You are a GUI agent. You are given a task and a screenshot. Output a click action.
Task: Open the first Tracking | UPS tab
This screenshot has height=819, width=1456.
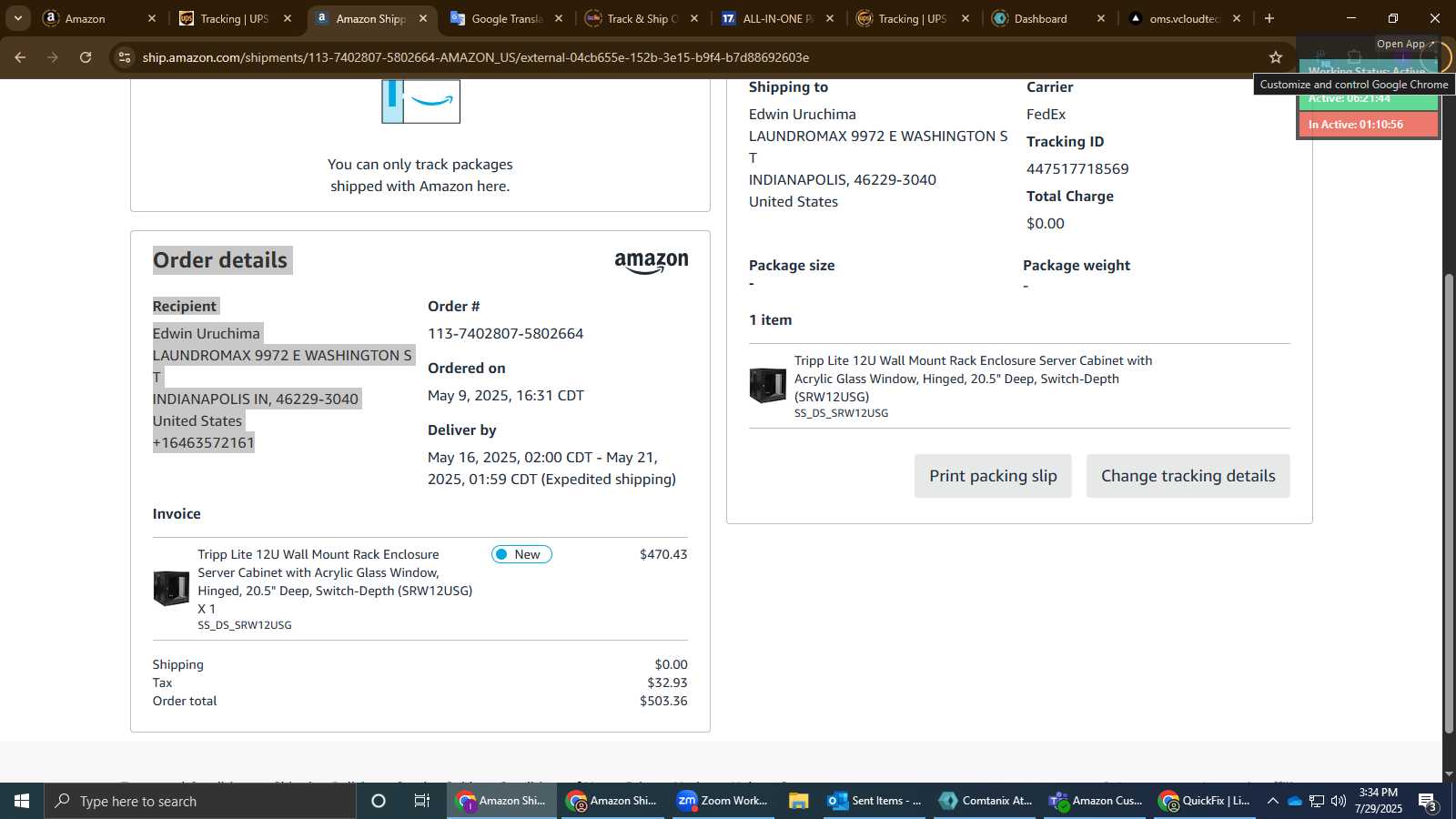click(x=234, y=18)
